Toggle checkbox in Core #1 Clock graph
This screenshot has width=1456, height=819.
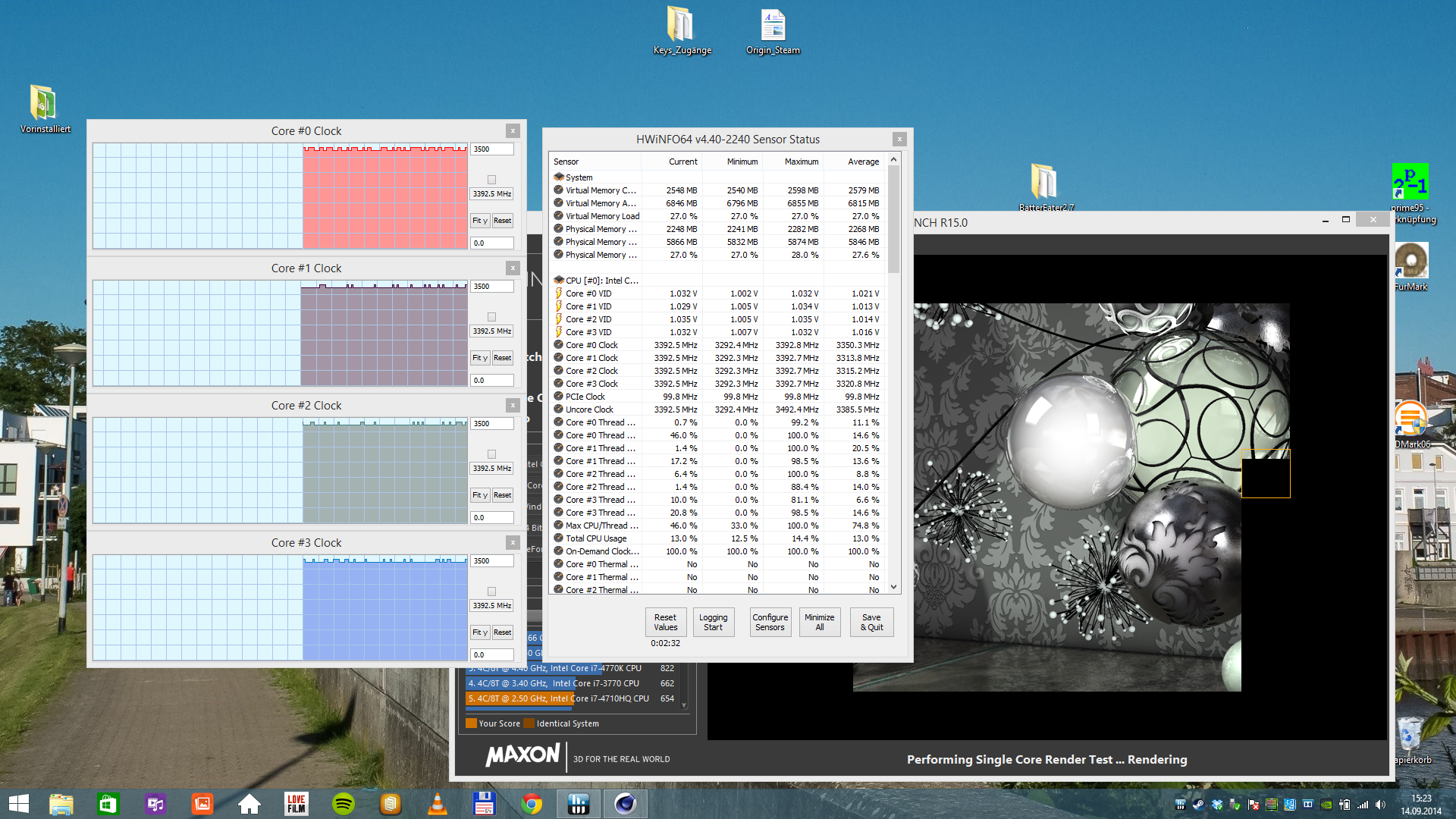point(491,317)
